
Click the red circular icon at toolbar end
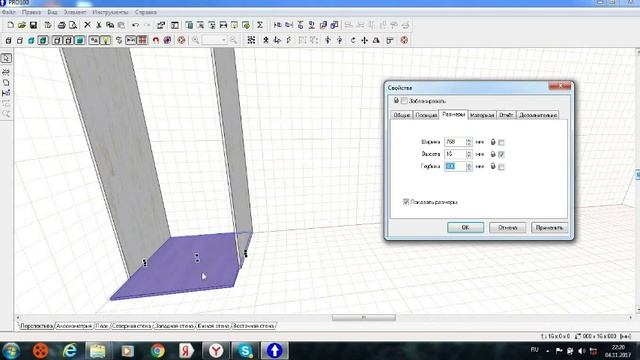[404, 40]
